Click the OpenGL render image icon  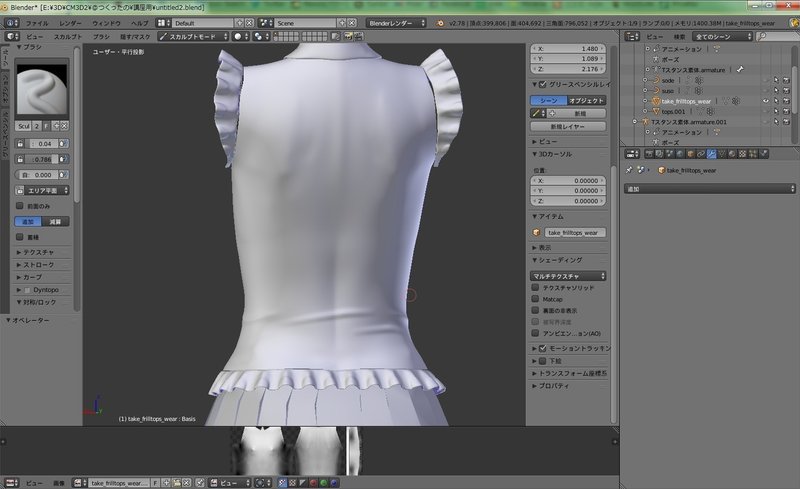(348, 36)
